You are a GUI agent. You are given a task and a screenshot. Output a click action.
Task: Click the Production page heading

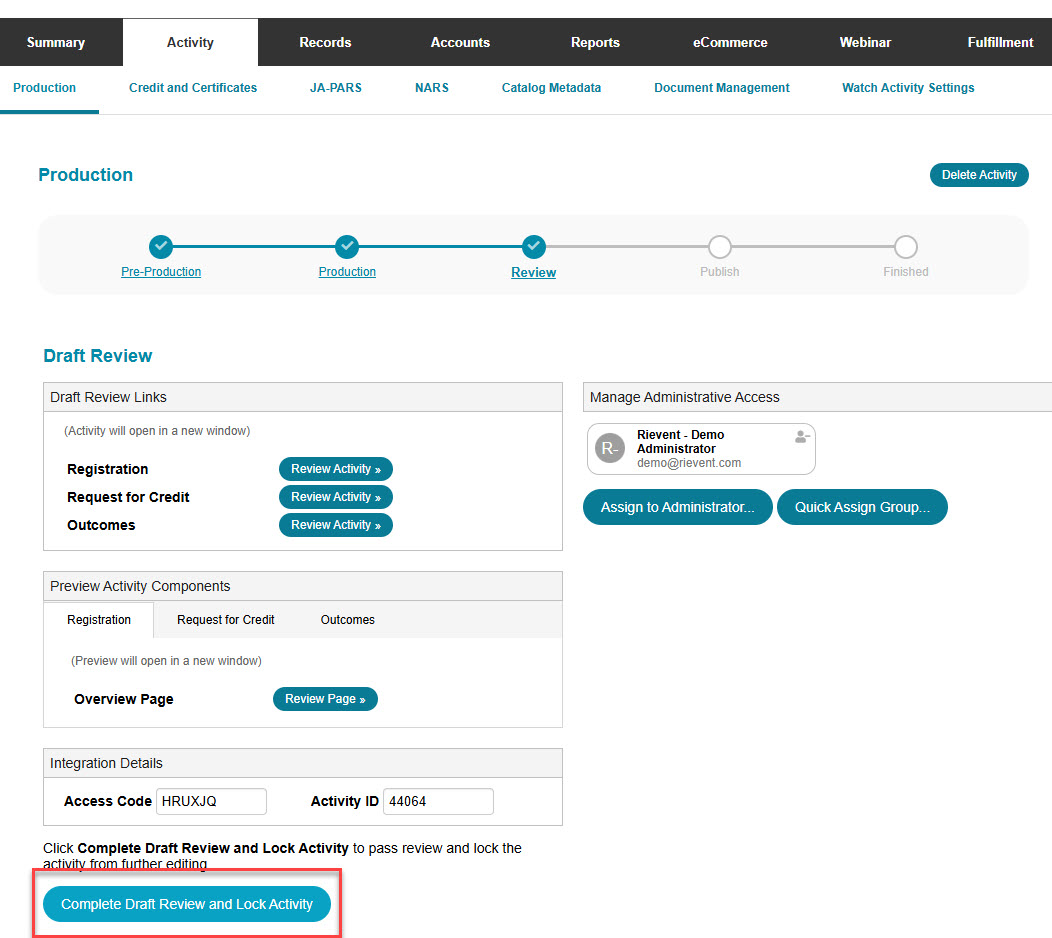(86, 175)
